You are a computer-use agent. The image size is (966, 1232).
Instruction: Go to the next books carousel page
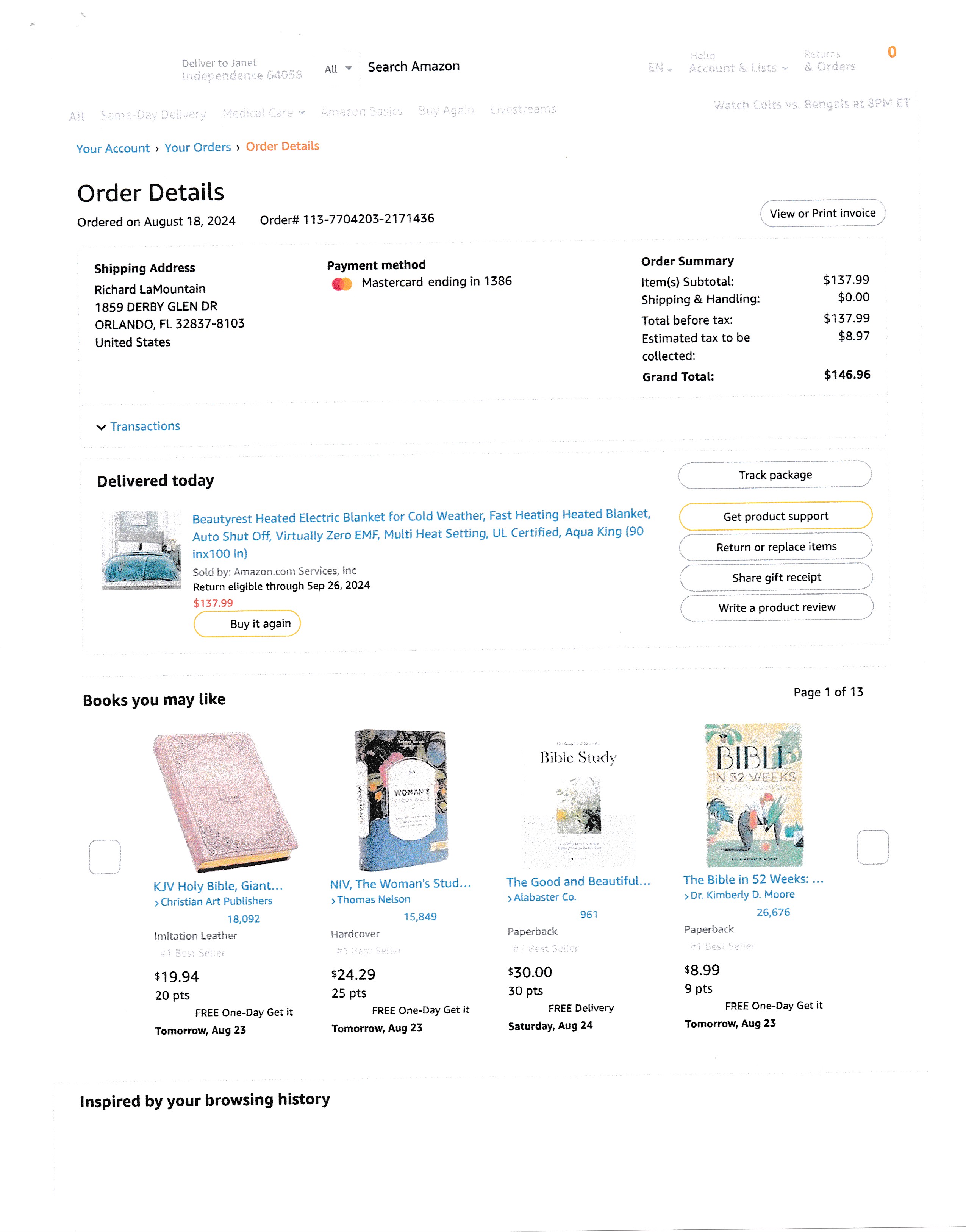pos(873,846)
